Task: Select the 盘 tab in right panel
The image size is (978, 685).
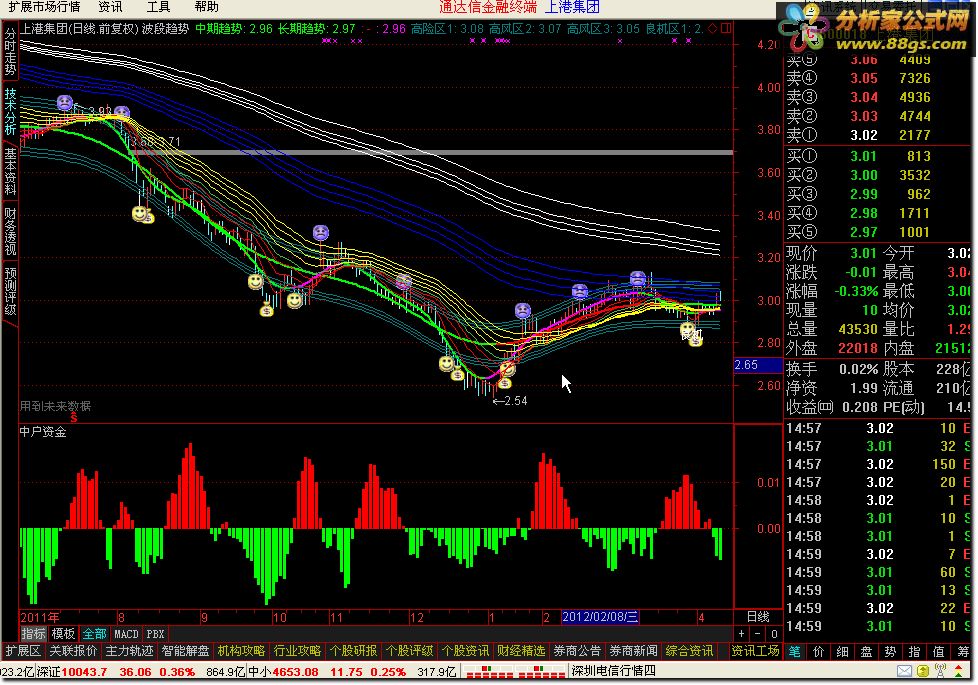Action: click(x=866, y=651)
